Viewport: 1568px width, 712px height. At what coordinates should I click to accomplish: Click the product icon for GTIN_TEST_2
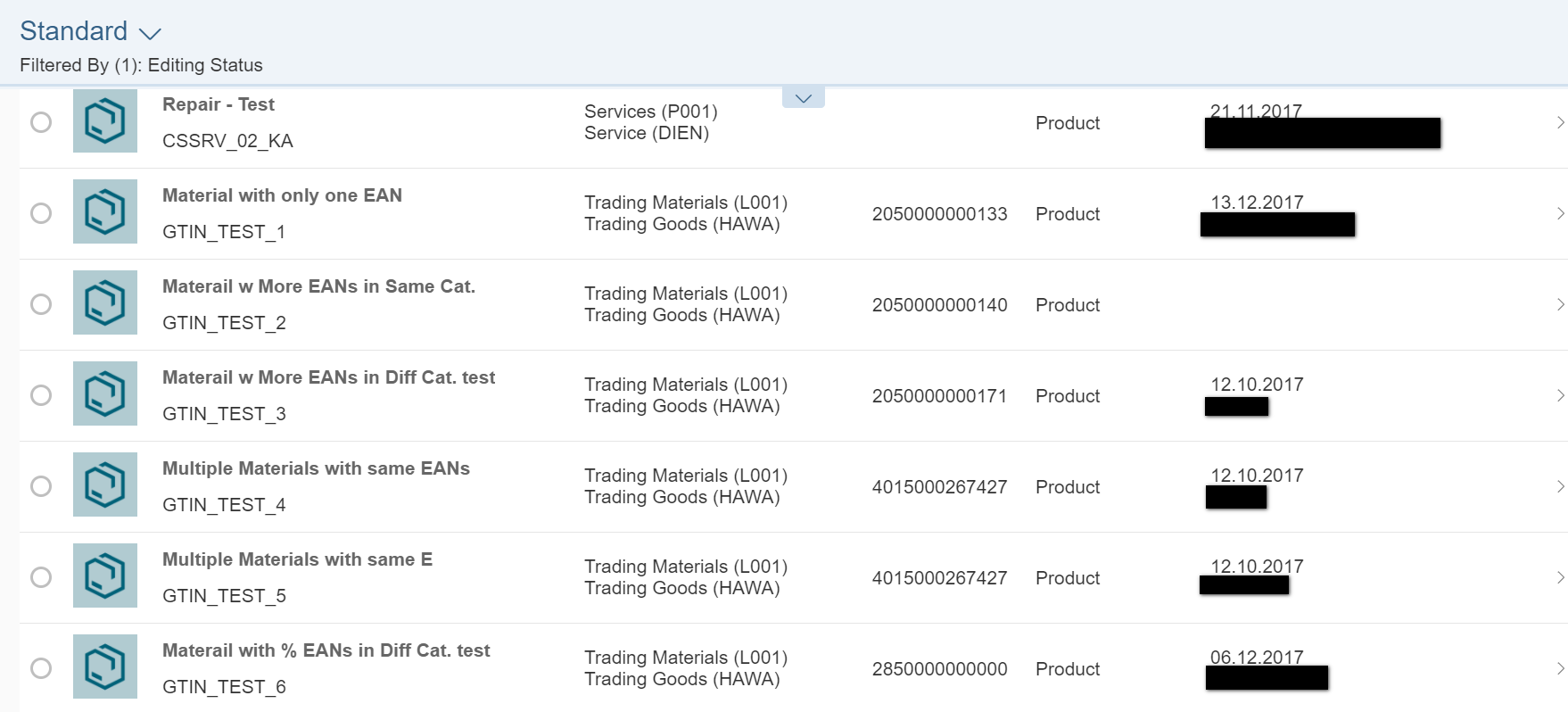[105, 302]
